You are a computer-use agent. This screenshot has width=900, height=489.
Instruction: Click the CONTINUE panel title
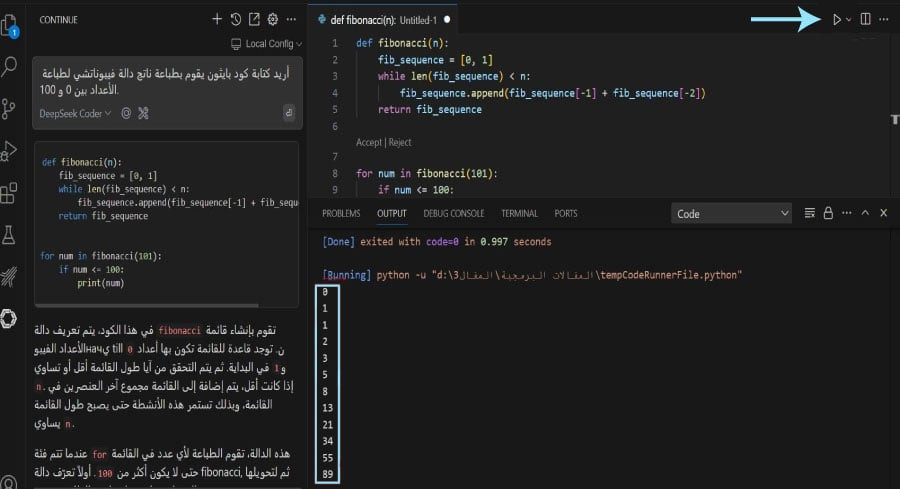click(58, 20)
